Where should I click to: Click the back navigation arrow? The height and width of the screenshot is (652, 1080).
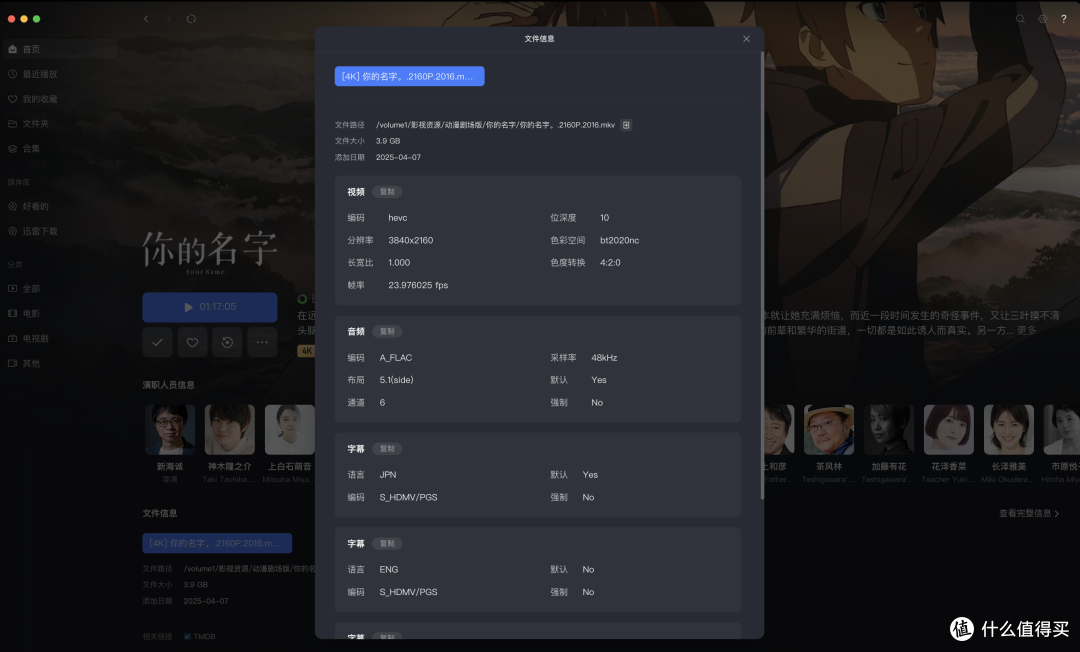(146, 19)
